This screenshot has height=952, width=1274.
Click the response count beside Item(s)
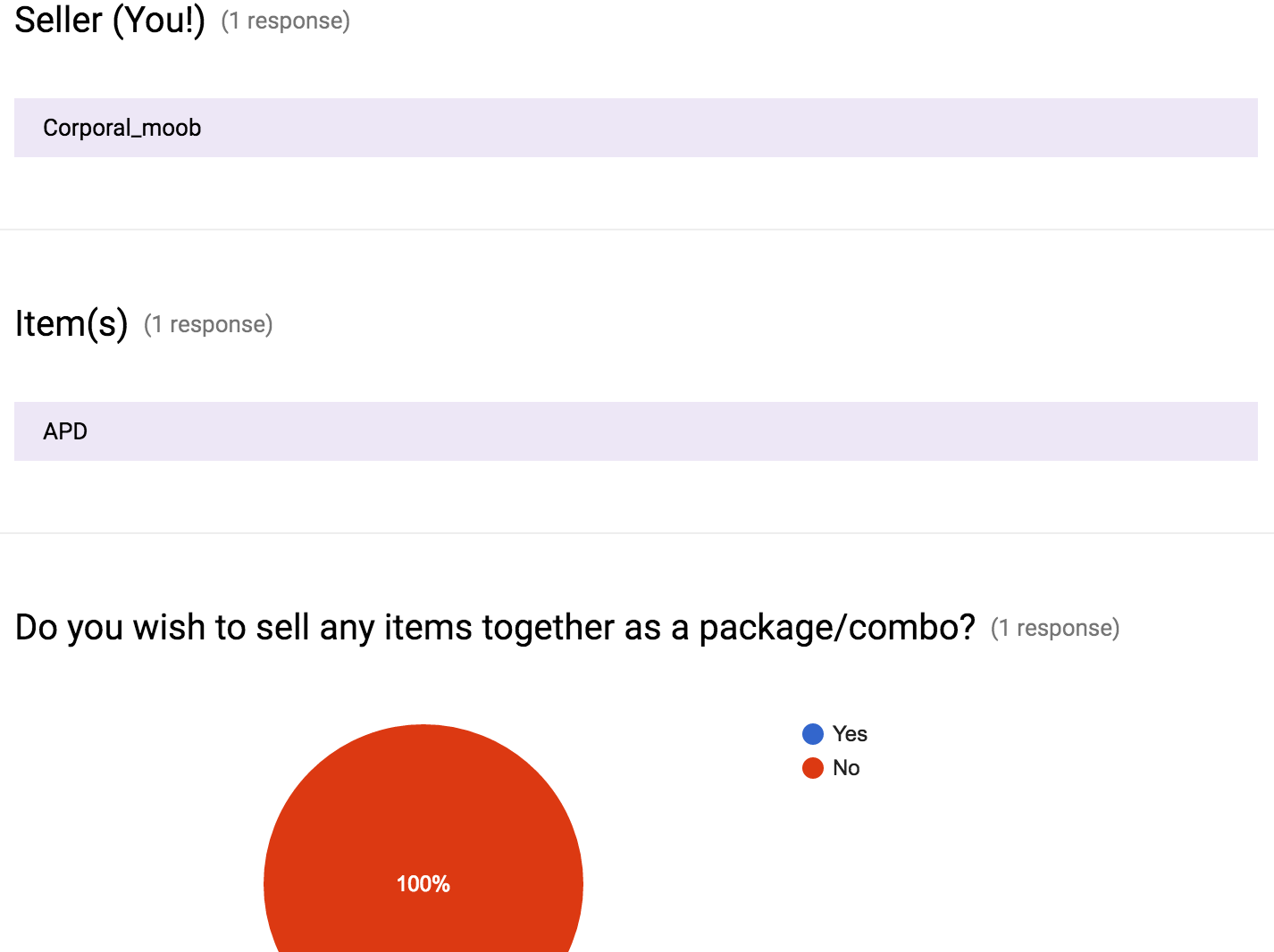[208, 324]
